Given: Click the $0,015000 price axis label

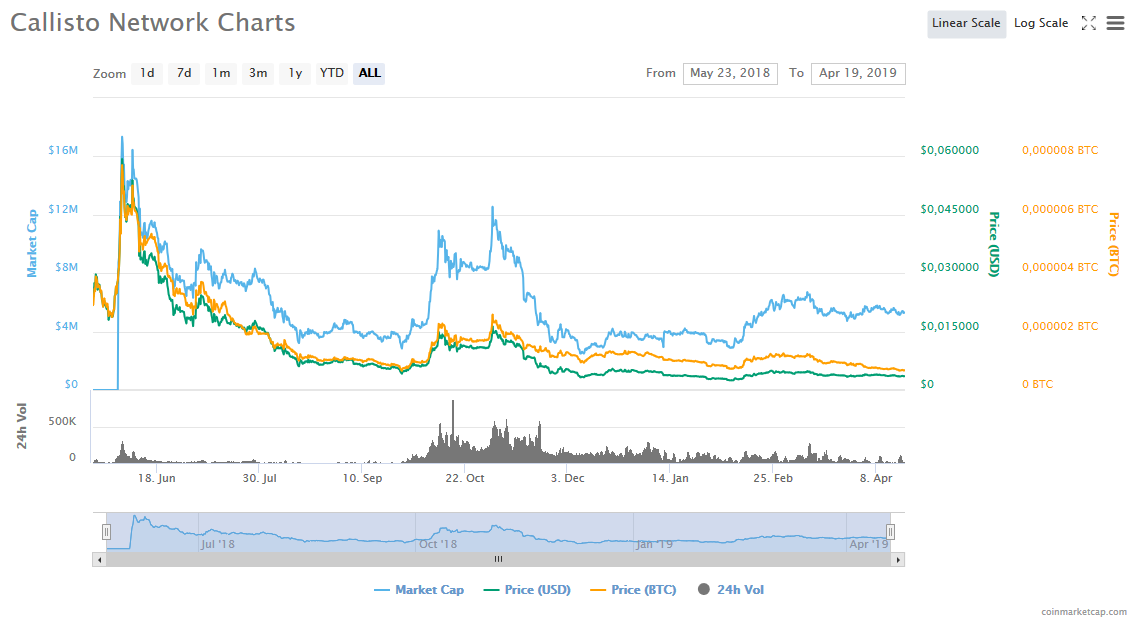Looking at the screenshot, I should [x=950, y=326].
